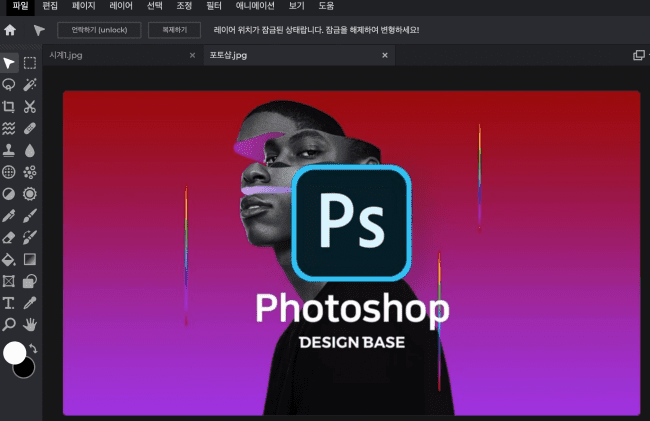Open the 페이지 menu
This screenshot has width=650, height=421.
[83, 6]
